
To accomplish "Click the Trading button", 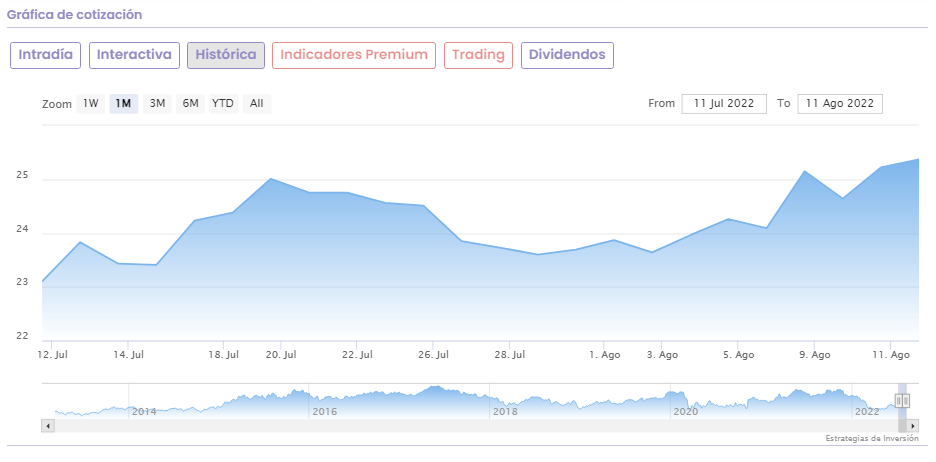I will click(x=478, y=55).
